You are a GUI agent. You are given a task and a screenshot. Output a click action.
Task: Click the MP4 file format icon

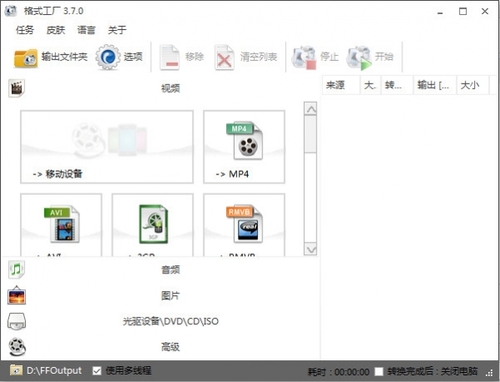coord(245,140)
